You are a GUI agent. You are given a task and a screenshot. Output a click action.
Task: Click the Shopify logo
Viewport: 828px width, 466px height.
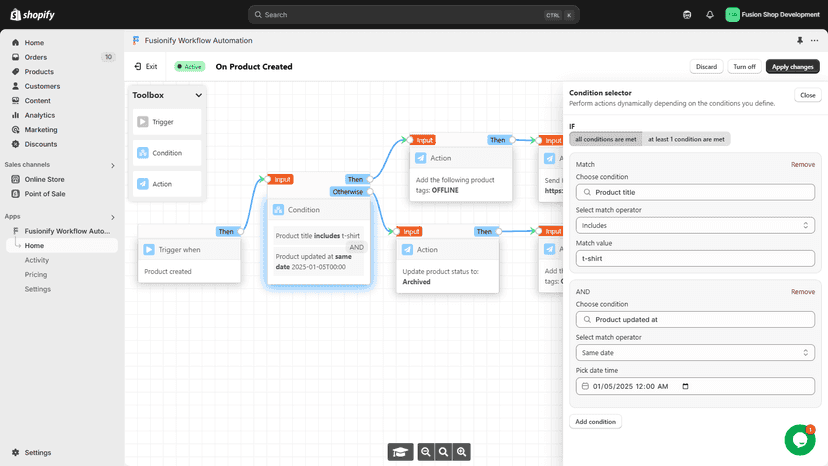click(x=32, y=15)
